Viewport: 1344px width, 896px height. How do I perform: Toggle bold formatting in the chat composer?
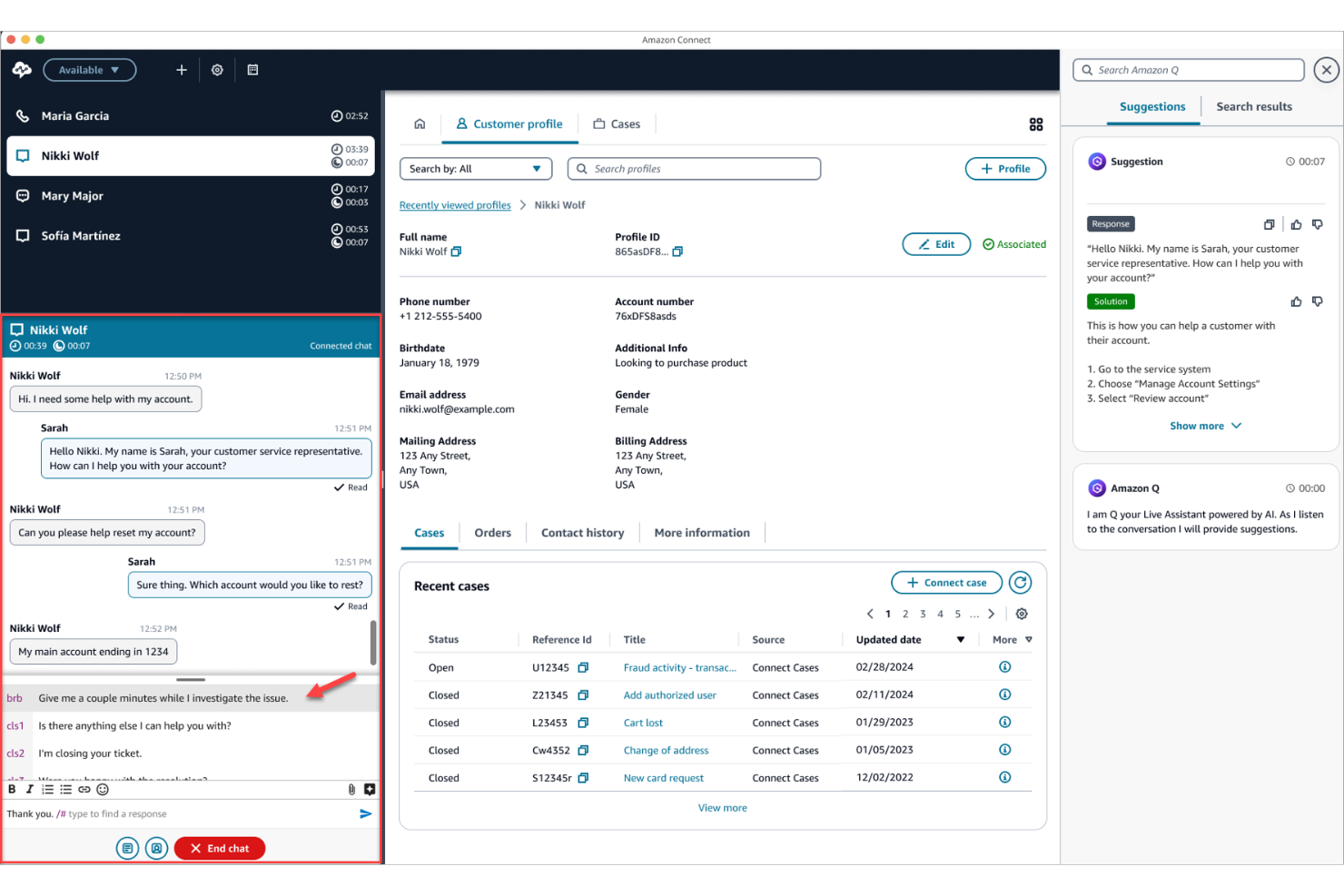[x=12, y=789]
